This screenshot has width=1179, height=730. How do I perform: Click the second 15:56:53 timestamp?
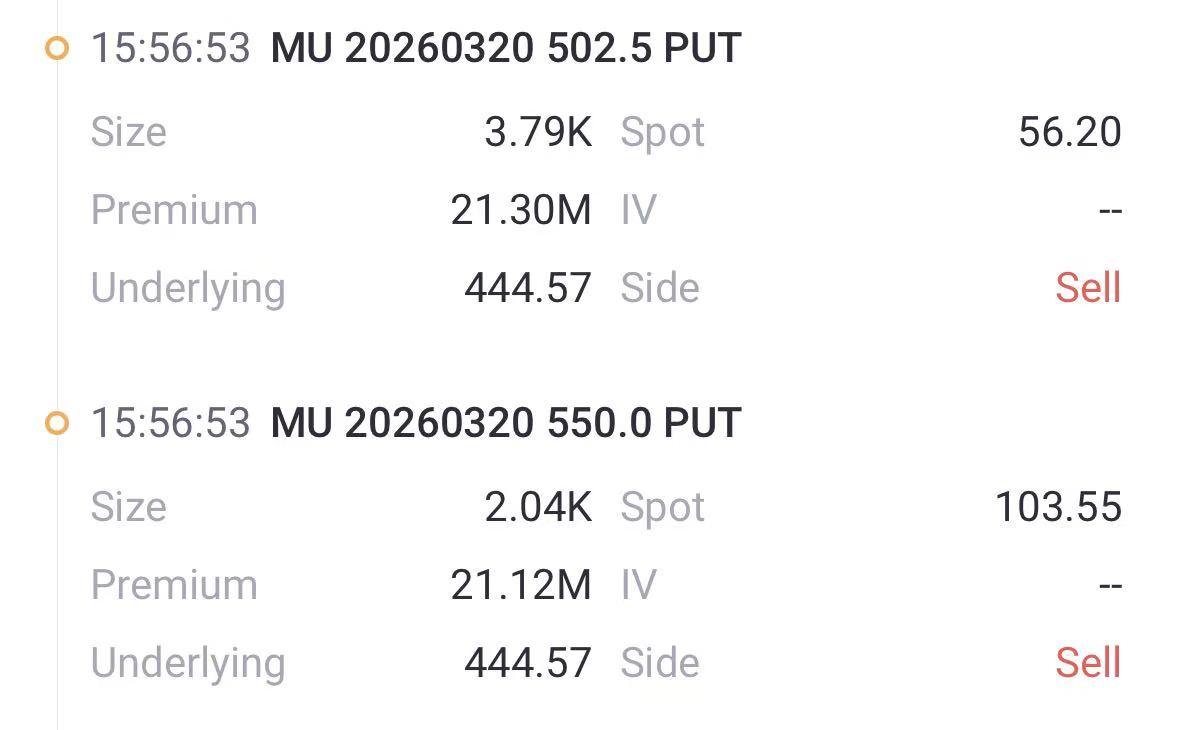tap(170, 423)
